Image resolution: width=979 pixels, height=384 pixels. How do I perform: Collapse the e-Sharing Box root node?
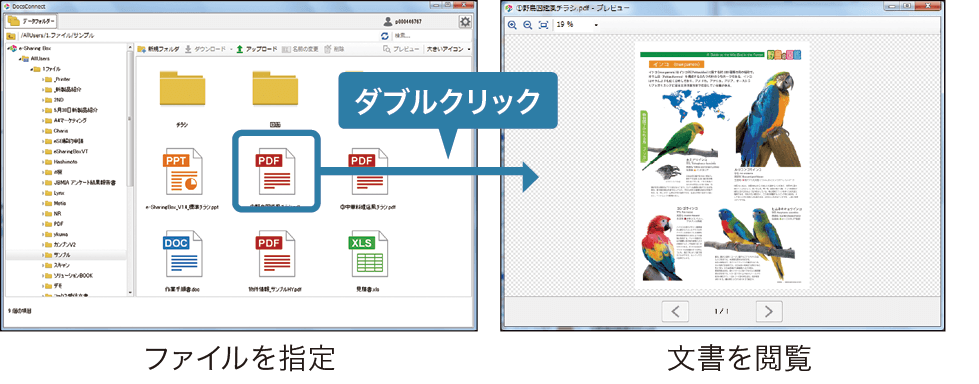[x=8, y=48]
